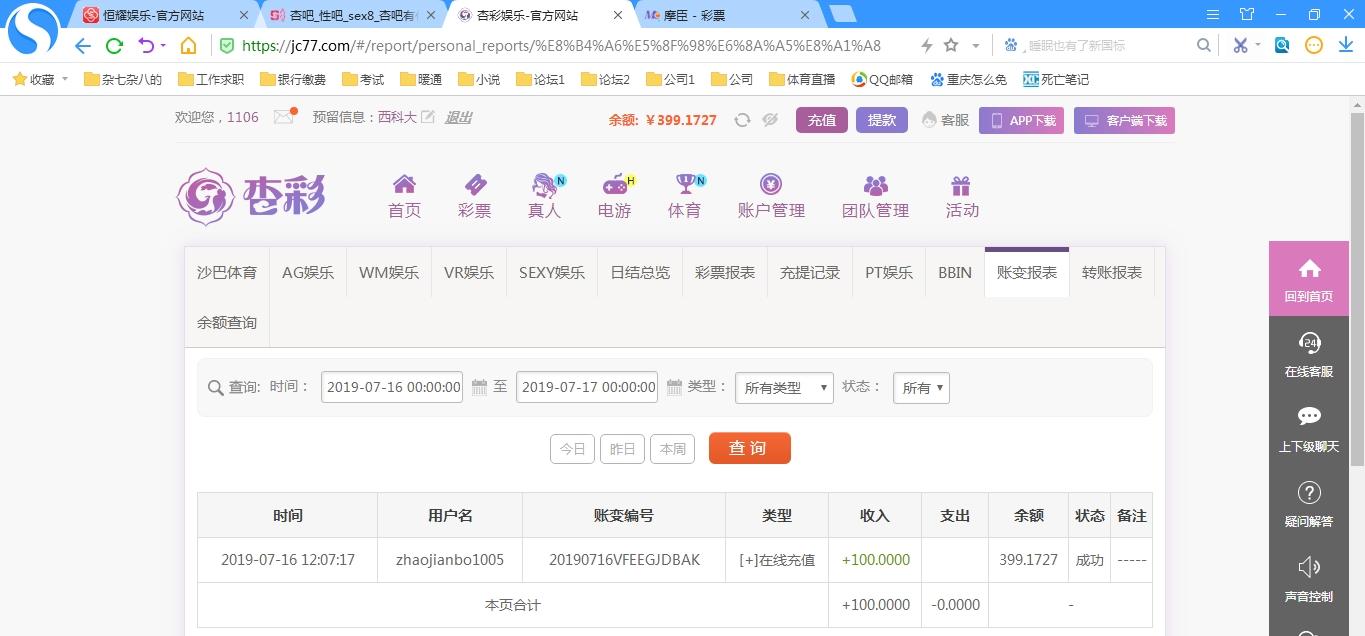Image resolution: width=1365 pixels, height=636 pixels.
Task: Open the end date calendar picker
Action: (x=674, y=387)
